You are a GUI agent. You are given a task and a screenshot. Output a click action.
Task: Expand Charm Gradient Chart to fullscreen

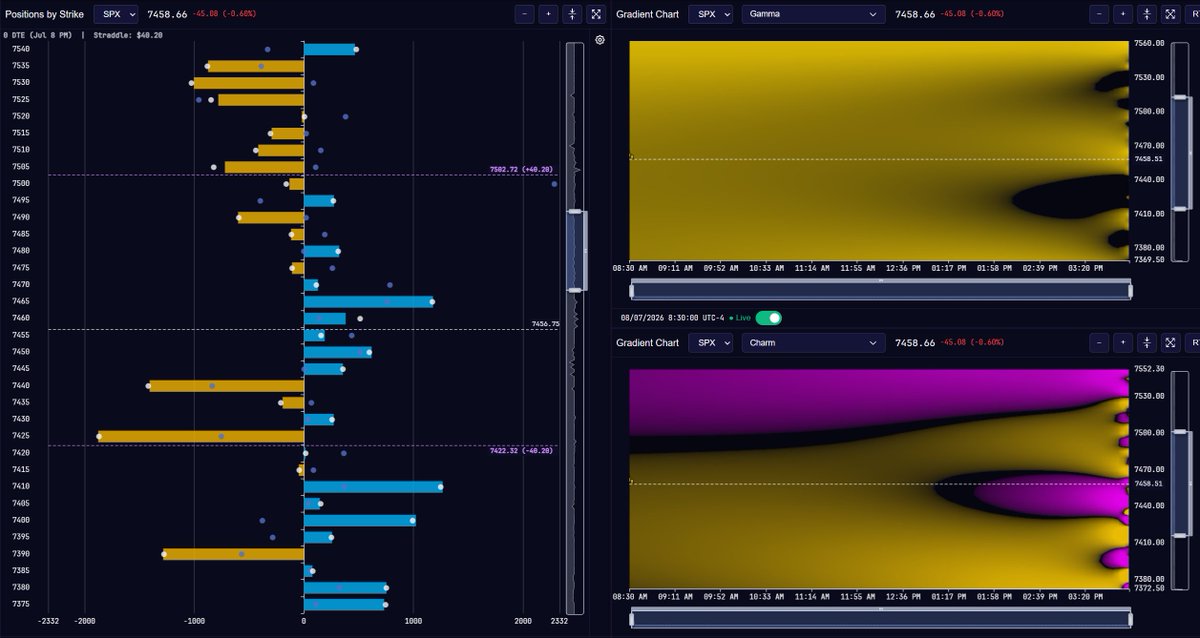coord(1171,342)
